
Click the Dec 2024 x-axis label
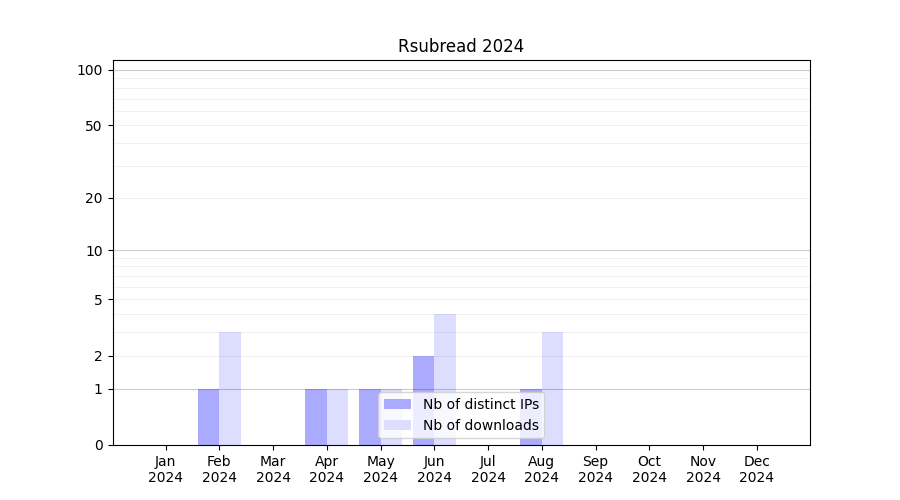point(757,469)
